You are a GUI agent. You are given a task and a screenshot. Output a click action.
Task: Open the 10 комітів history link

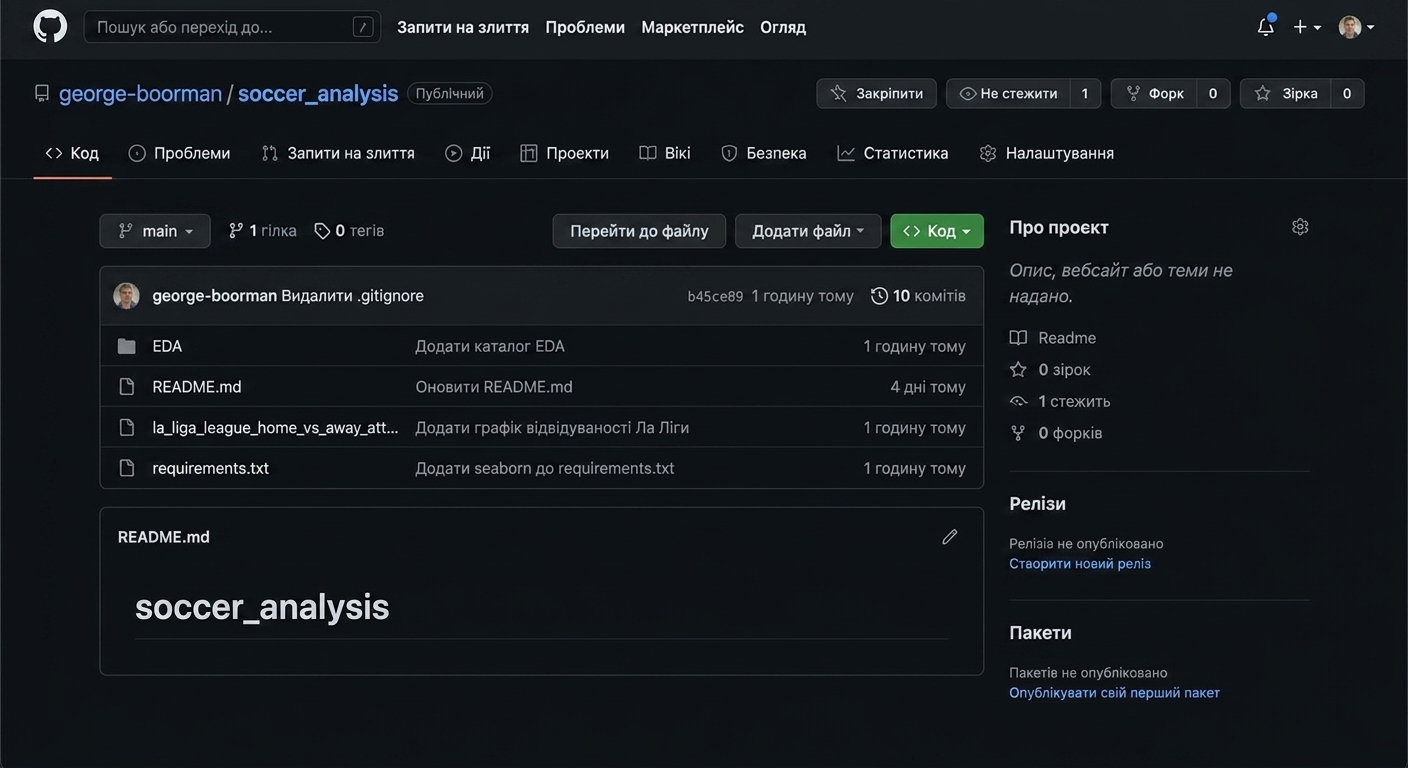918,296
